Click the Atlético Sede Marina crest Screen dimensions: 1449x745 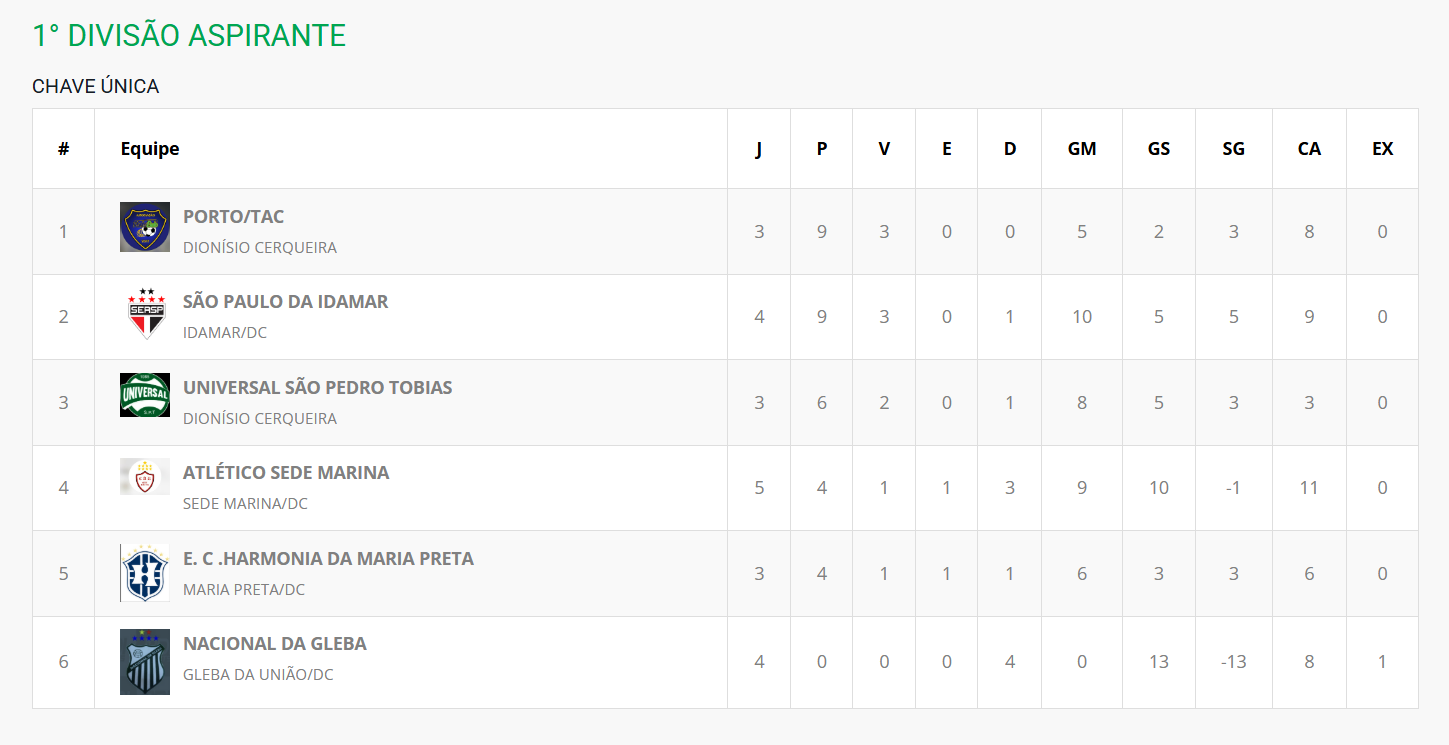[145, 477]
